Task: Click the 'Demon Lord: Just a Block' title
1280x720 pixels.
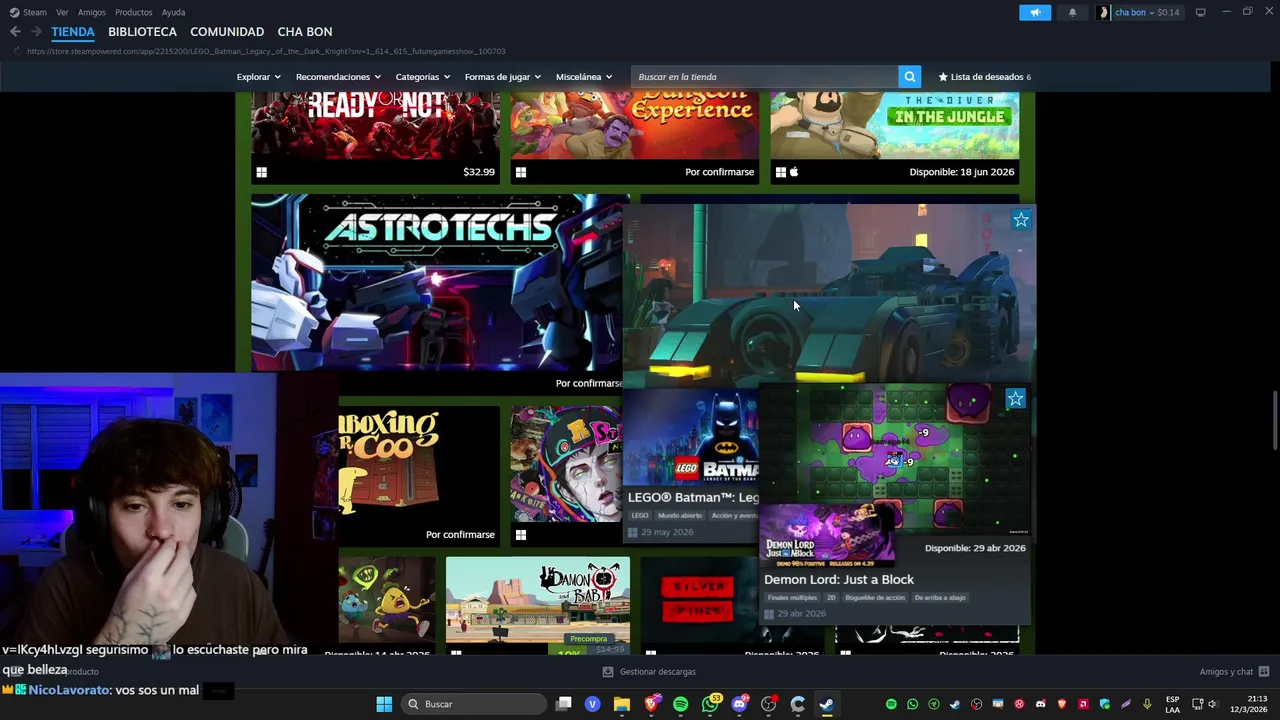Action: point(839,579)
